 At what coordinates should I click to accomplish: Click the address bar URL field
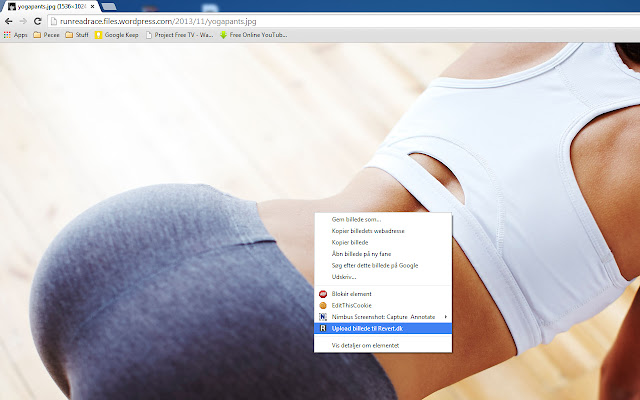click(x=344, y=22)
